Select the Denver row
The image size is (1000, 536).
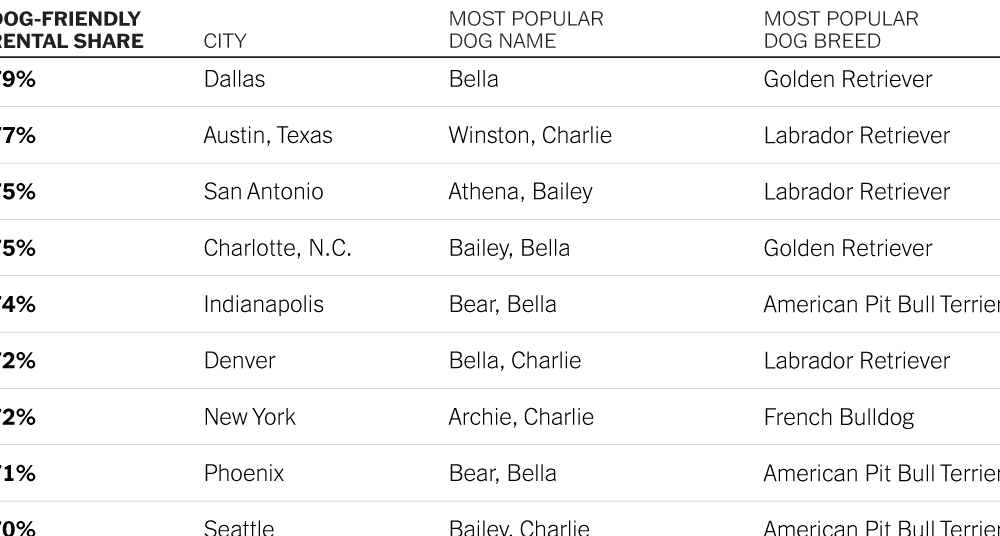500,361
